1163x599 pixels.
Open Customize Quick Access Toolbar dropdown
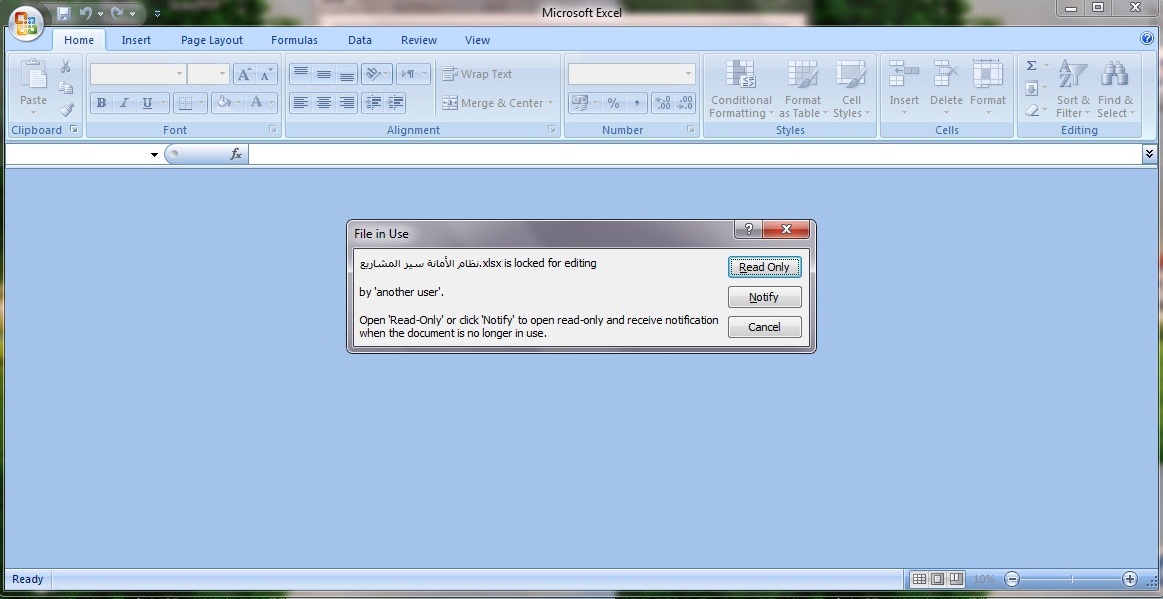pos(157,13)
